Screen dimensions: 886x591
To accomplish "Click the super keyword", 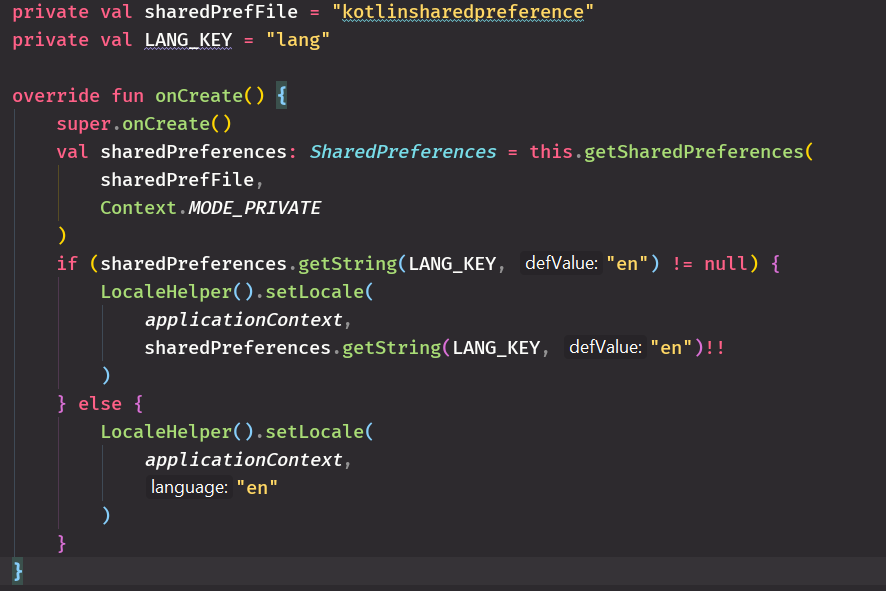I will point(83,124).
